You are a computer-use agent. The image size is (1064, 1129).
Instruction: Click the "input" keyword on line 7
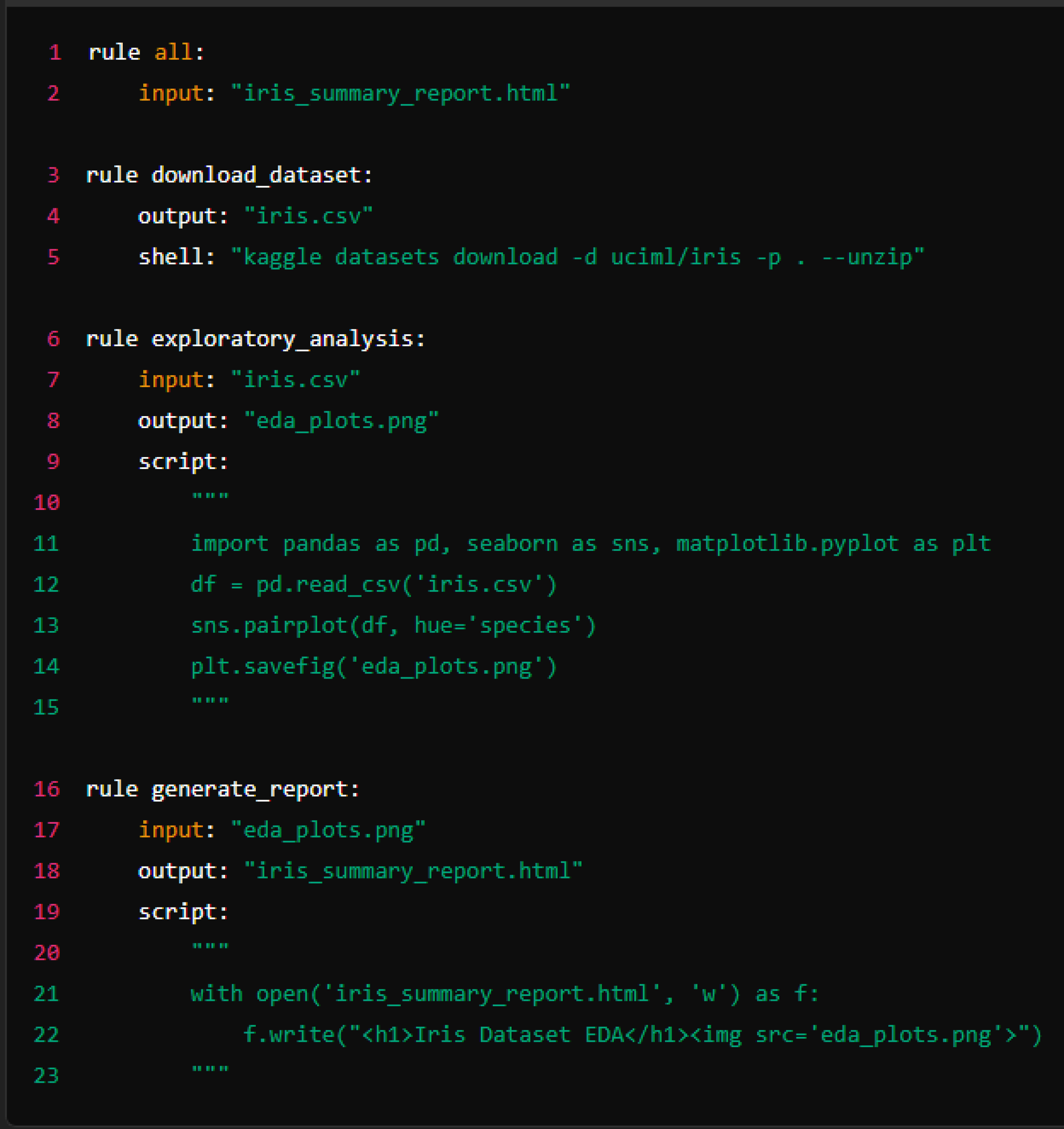coord(171,379)
